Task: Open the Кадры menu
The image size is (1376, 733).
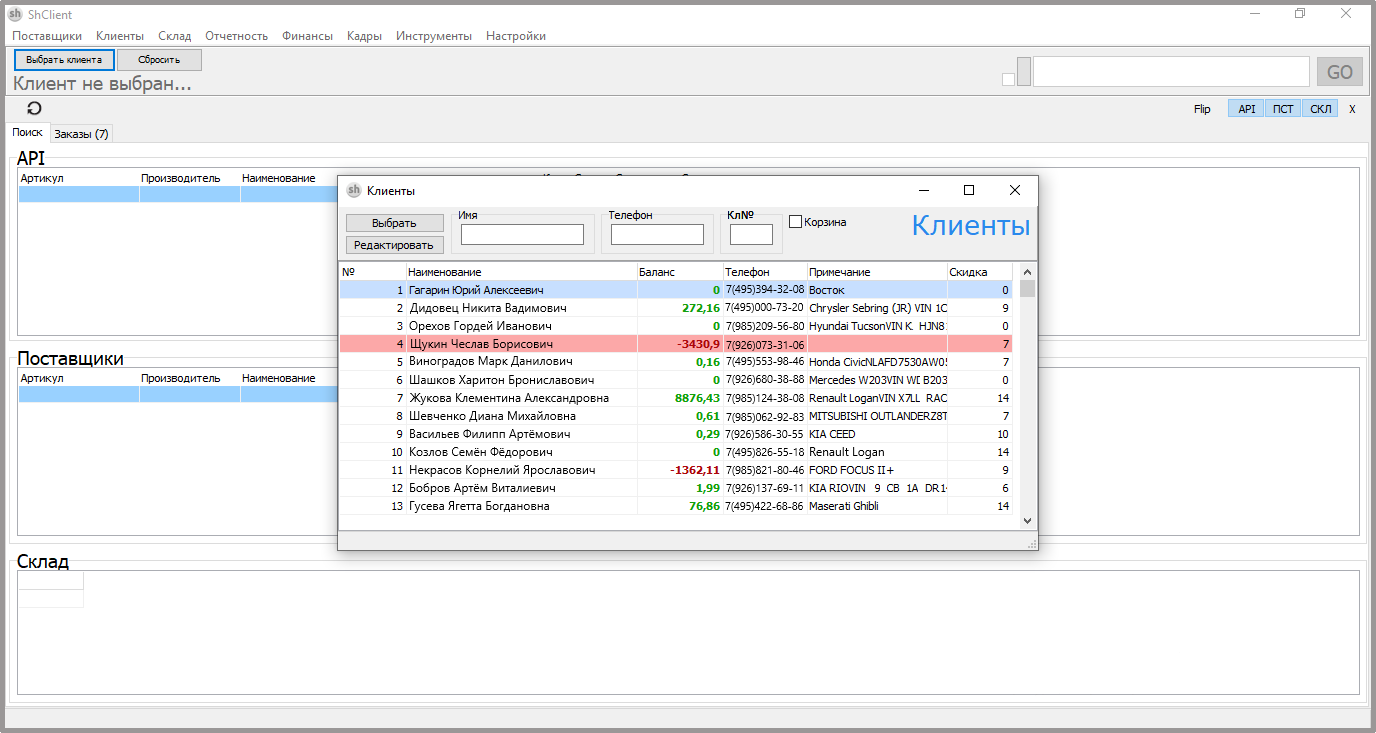Action: point(365,36)
